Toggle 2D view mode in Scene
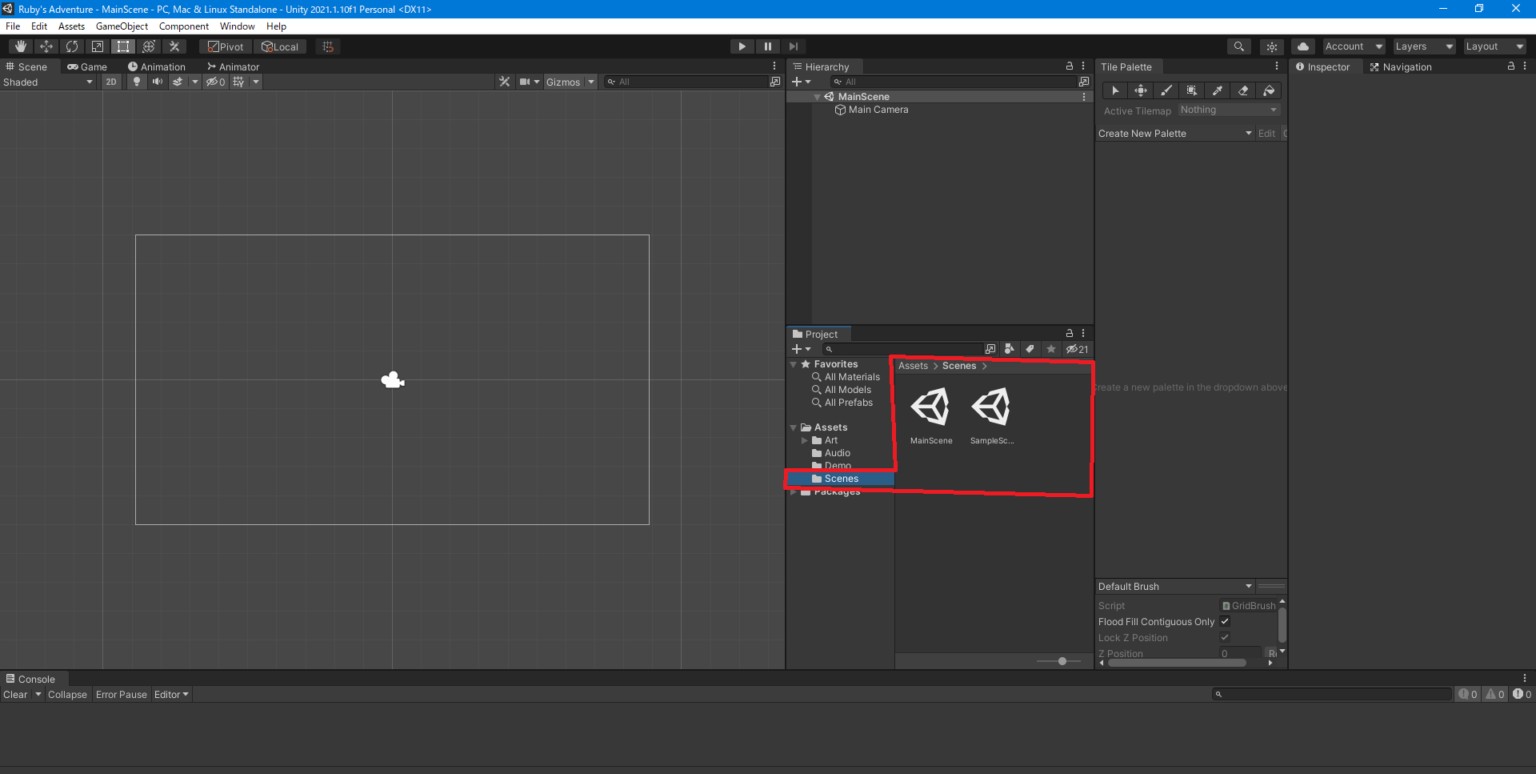 pos(111,82)
